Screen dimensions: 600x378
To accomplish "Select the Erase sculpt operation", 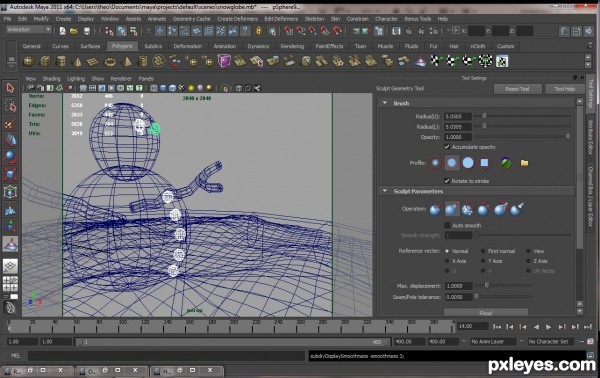I will tap(517, 210).
